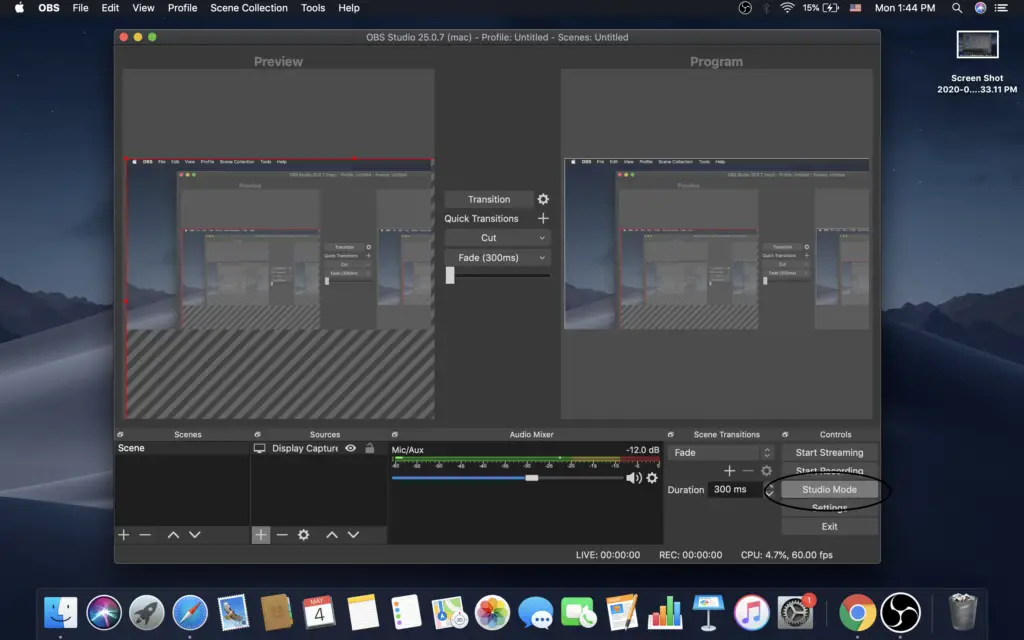Select the Screen Shot file on desktop
1024x640 pixels.
(x=977, y=62)
